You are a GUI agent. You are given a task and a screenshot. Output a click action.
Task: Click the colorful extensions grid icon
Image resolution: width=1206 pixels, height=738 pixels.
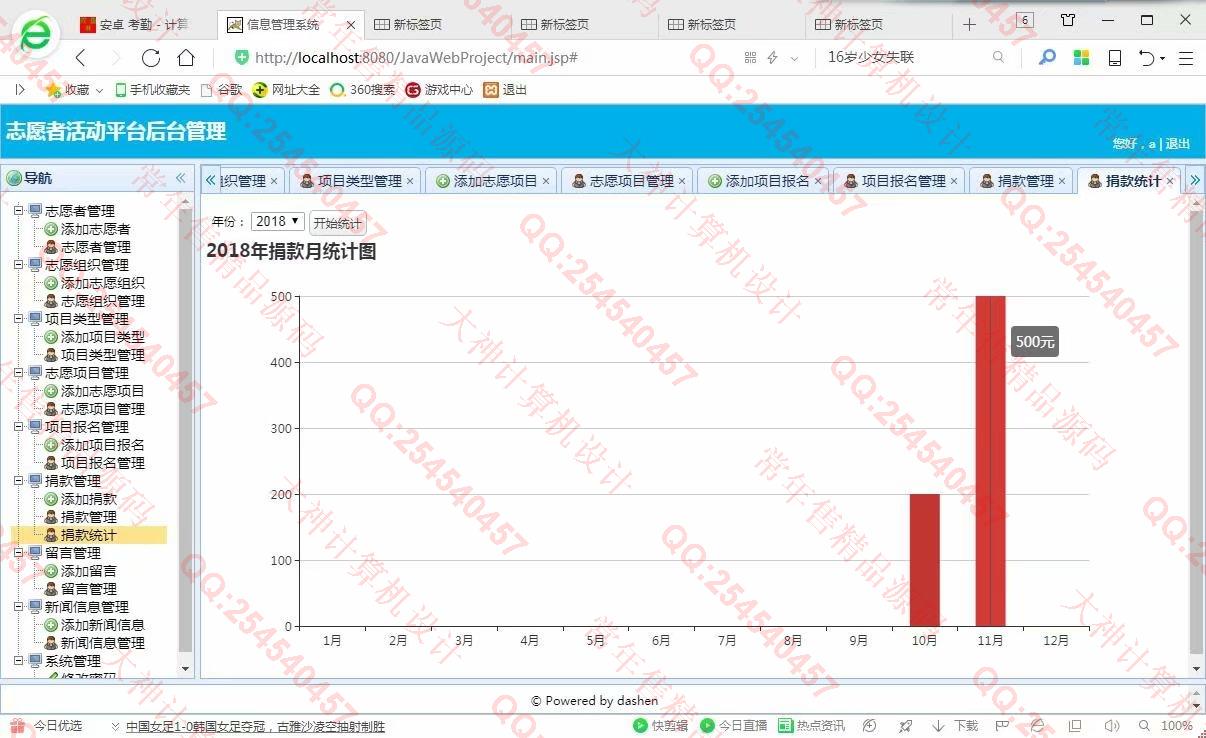pyautogui.click(x=1081, y=58)
